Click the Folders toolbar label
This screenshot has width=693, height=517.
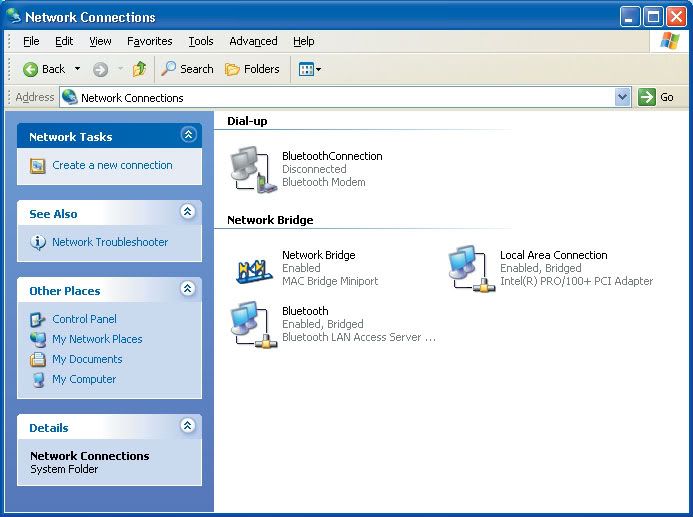point(262,69)
